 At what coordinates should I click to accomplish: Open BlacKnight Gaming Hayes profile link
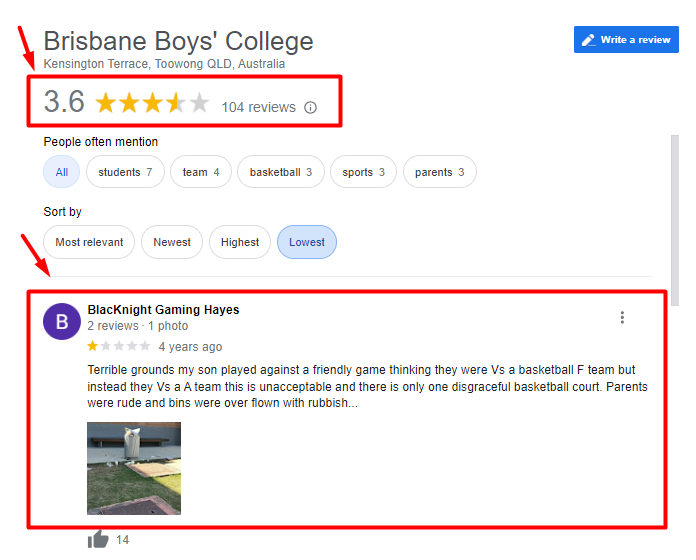[x=163, y=309]
